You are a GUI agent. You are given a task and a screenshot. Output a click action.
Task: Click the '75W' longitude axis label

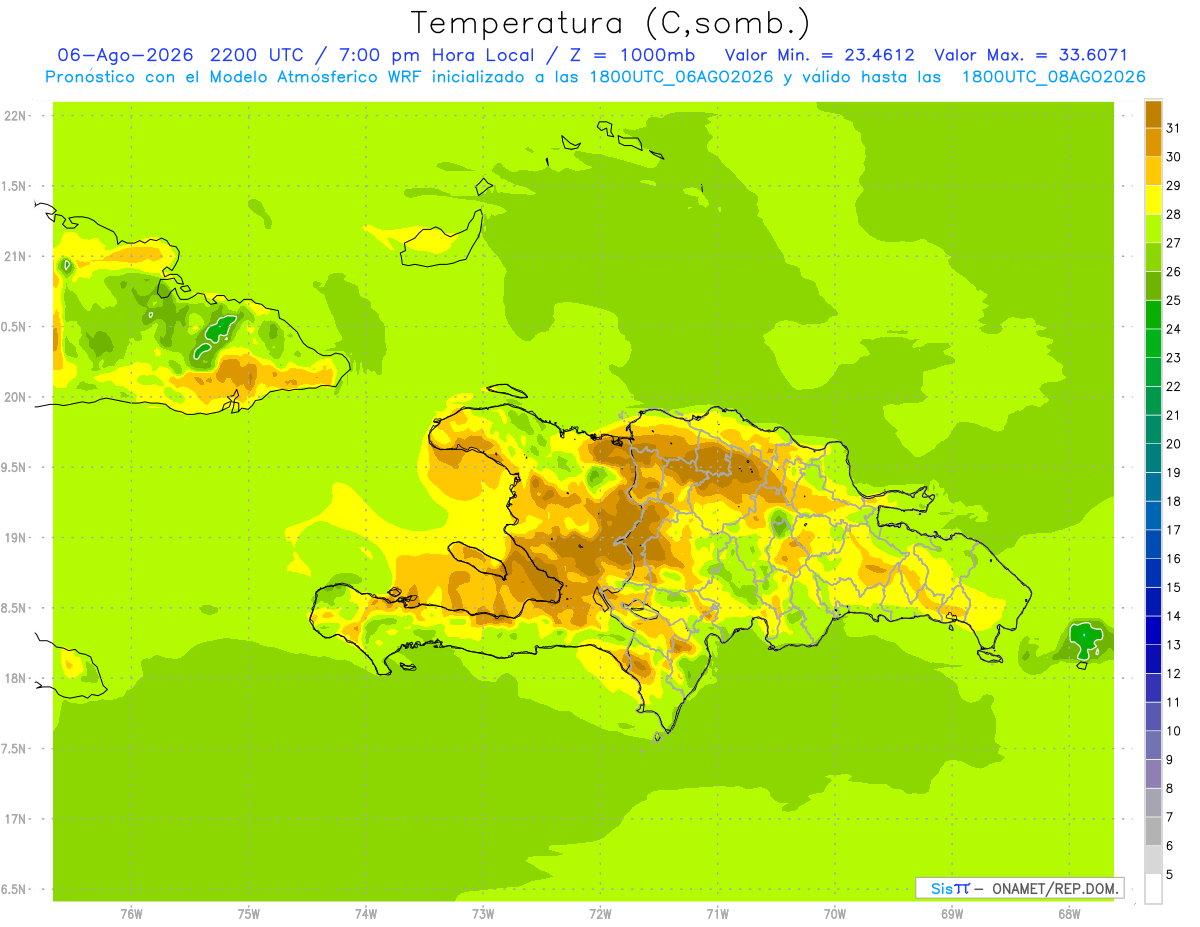tap(248, 914)
